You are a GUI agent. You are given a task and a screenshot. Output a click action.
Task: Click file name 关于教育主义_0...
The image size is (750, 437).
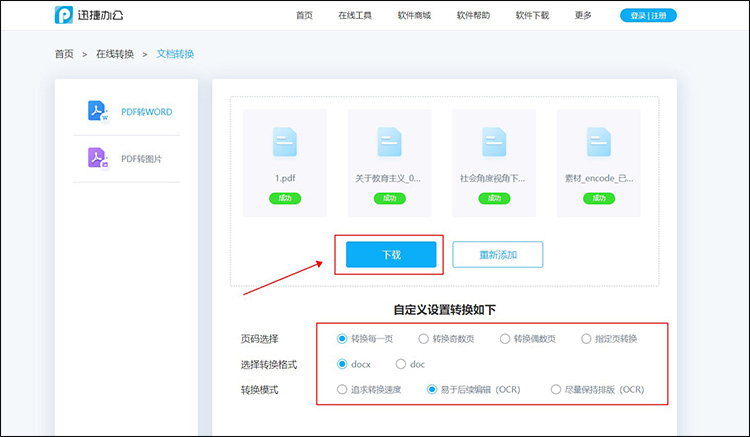tap(388, 178)
